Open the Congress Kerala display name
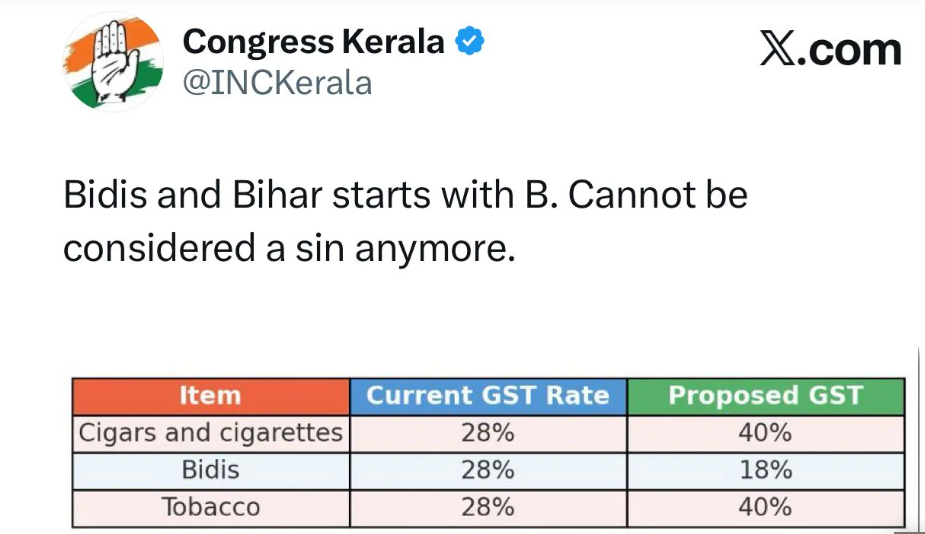The width and height of the screenshot is (925, 534). (x=313, y=42)
